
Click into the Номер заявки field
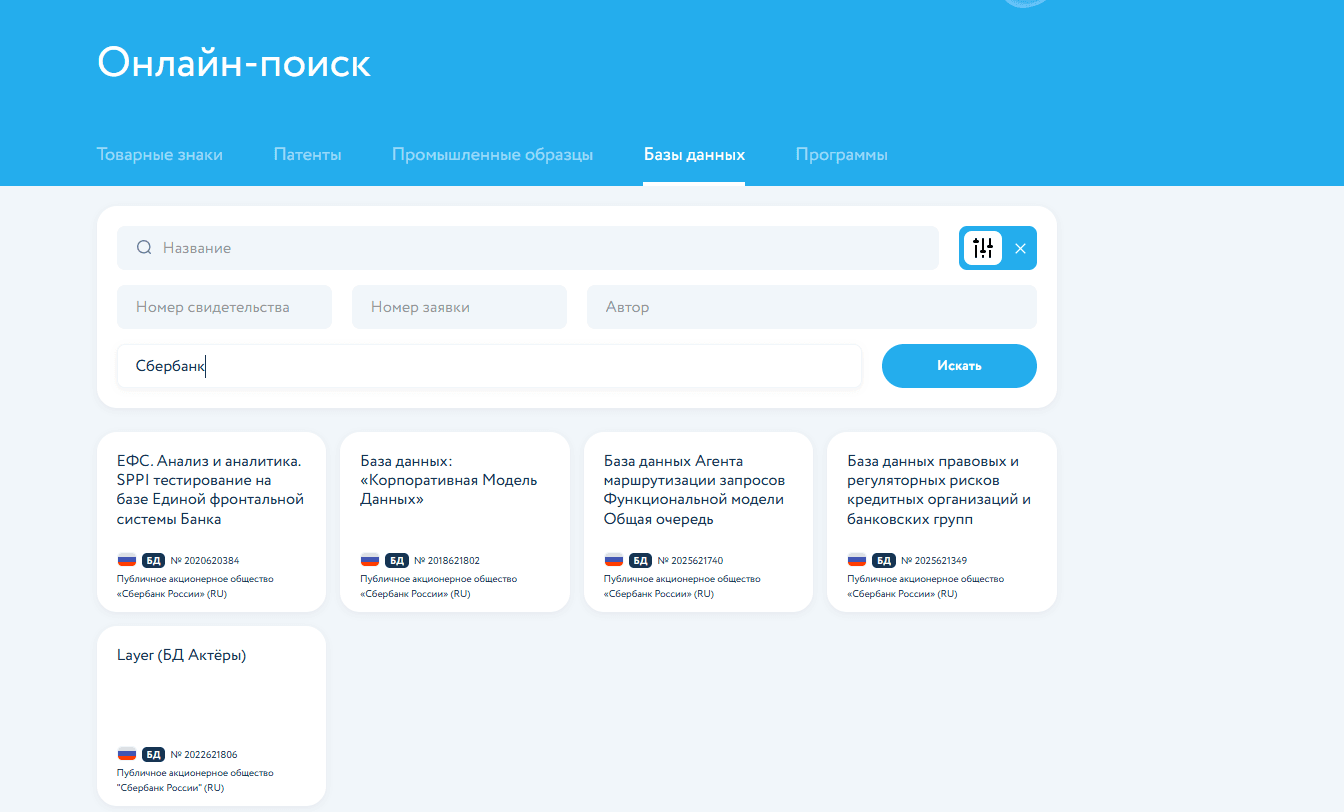click(x=459, y=307)
